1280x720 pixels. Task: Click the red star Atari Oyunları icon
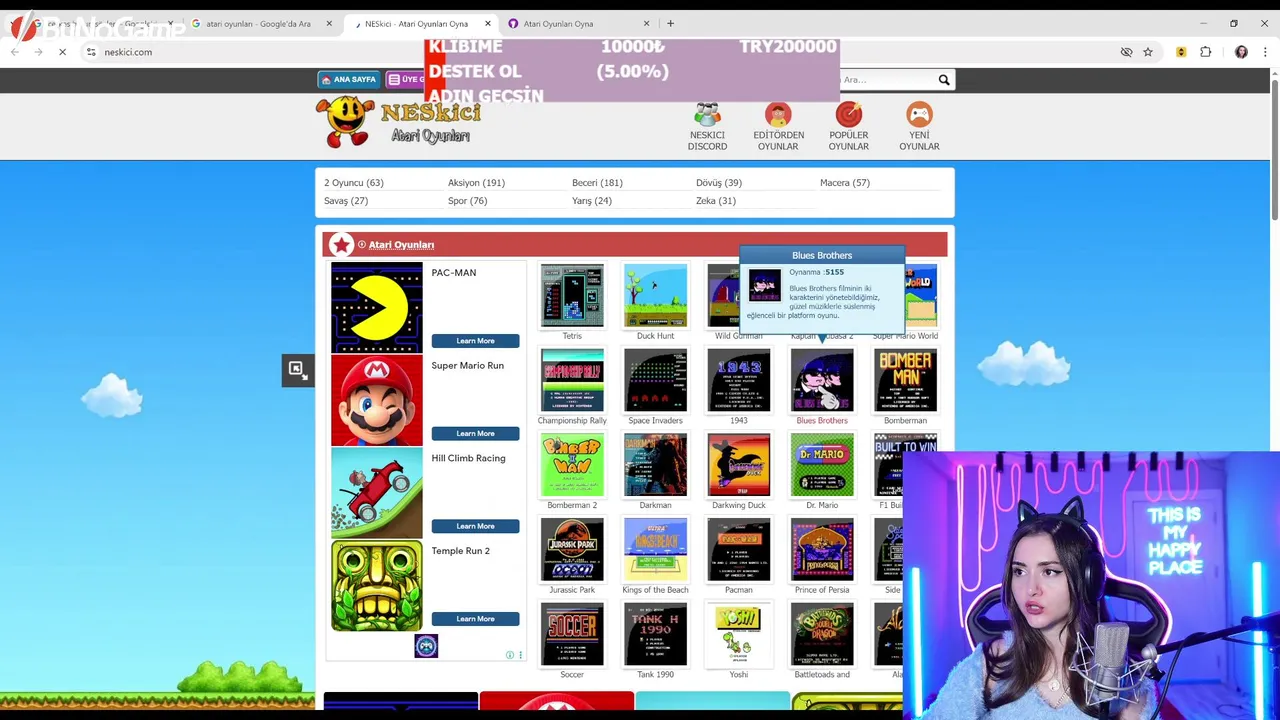tap(341, 245)
